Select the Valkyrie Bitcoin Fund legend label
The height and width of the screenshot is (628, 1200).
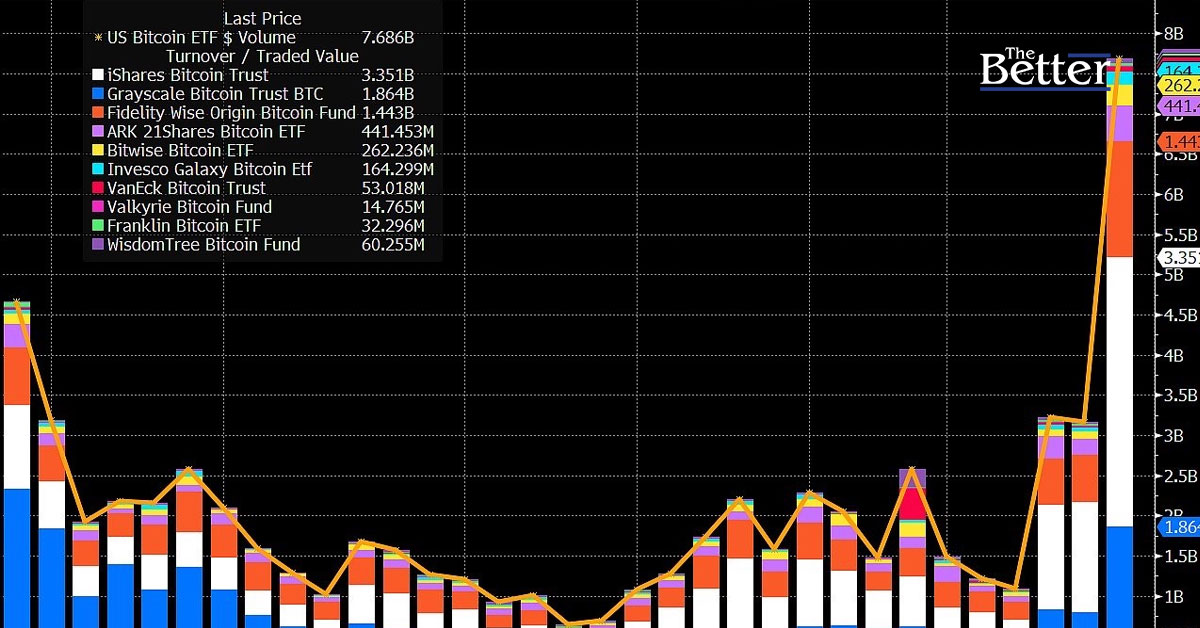pyautogui.click(x=189, y=207)
